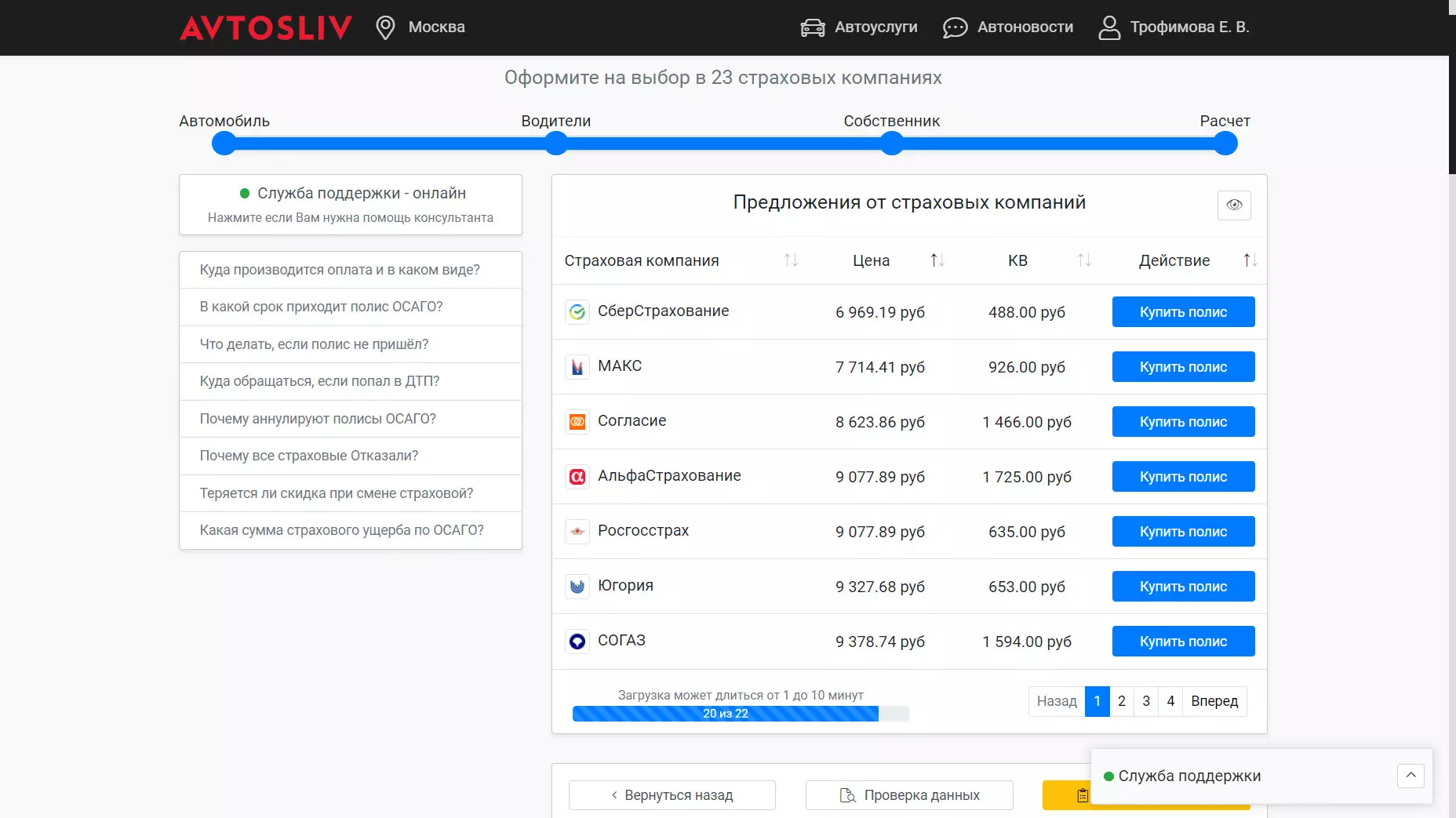Click Вернуться назад button
1456x818 pixels.
[672, 795]
